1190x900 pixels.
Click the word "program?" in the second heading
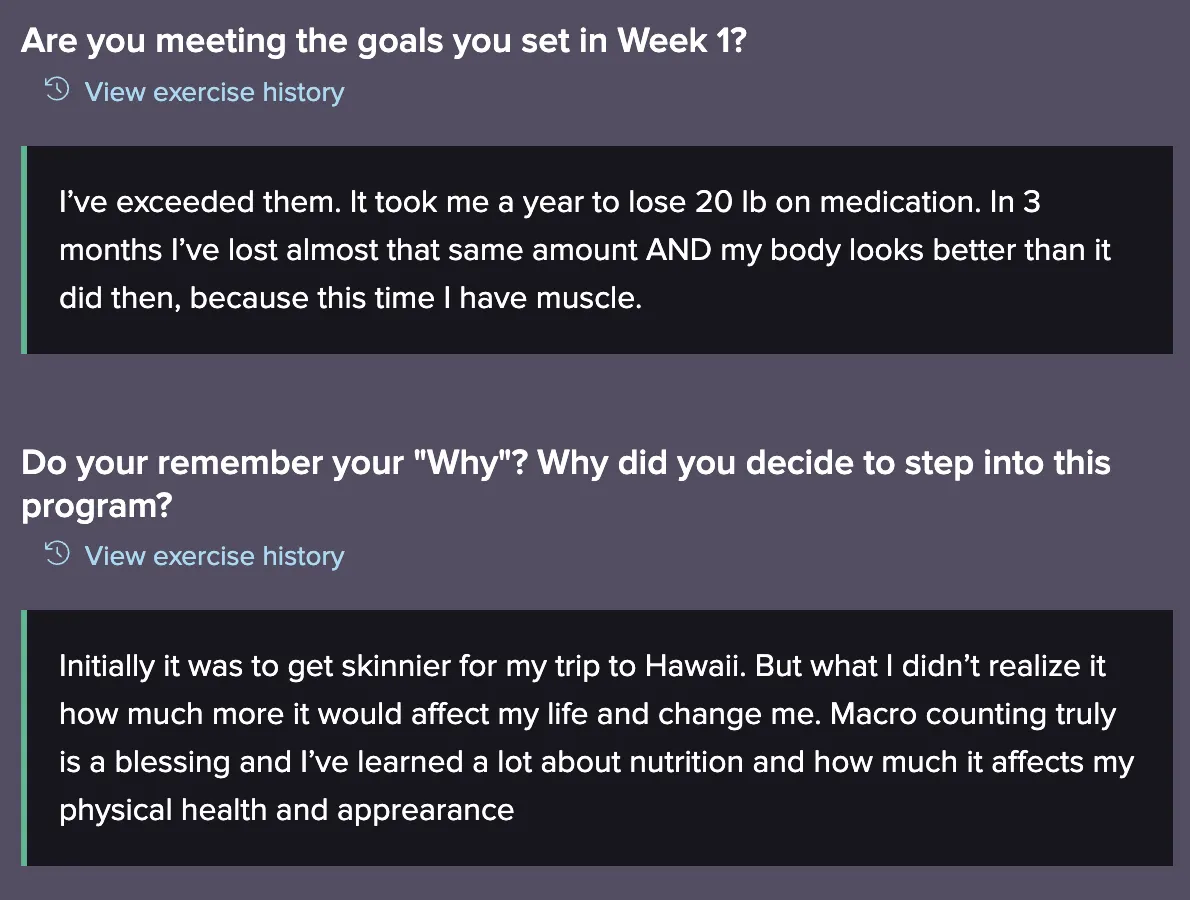pos(96,507)
